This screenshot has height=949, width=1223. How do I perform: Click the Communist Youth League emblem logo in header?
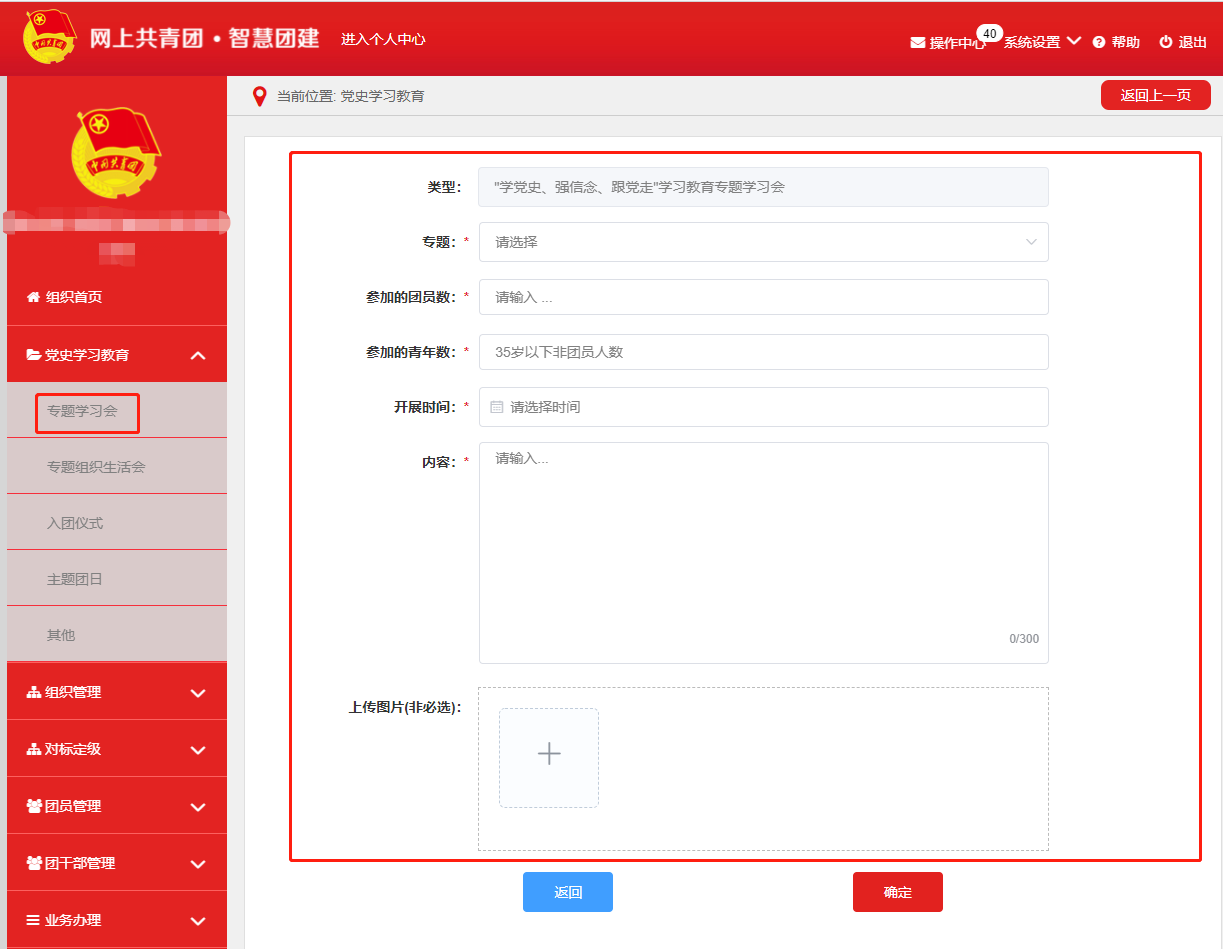tap(50, 38)
